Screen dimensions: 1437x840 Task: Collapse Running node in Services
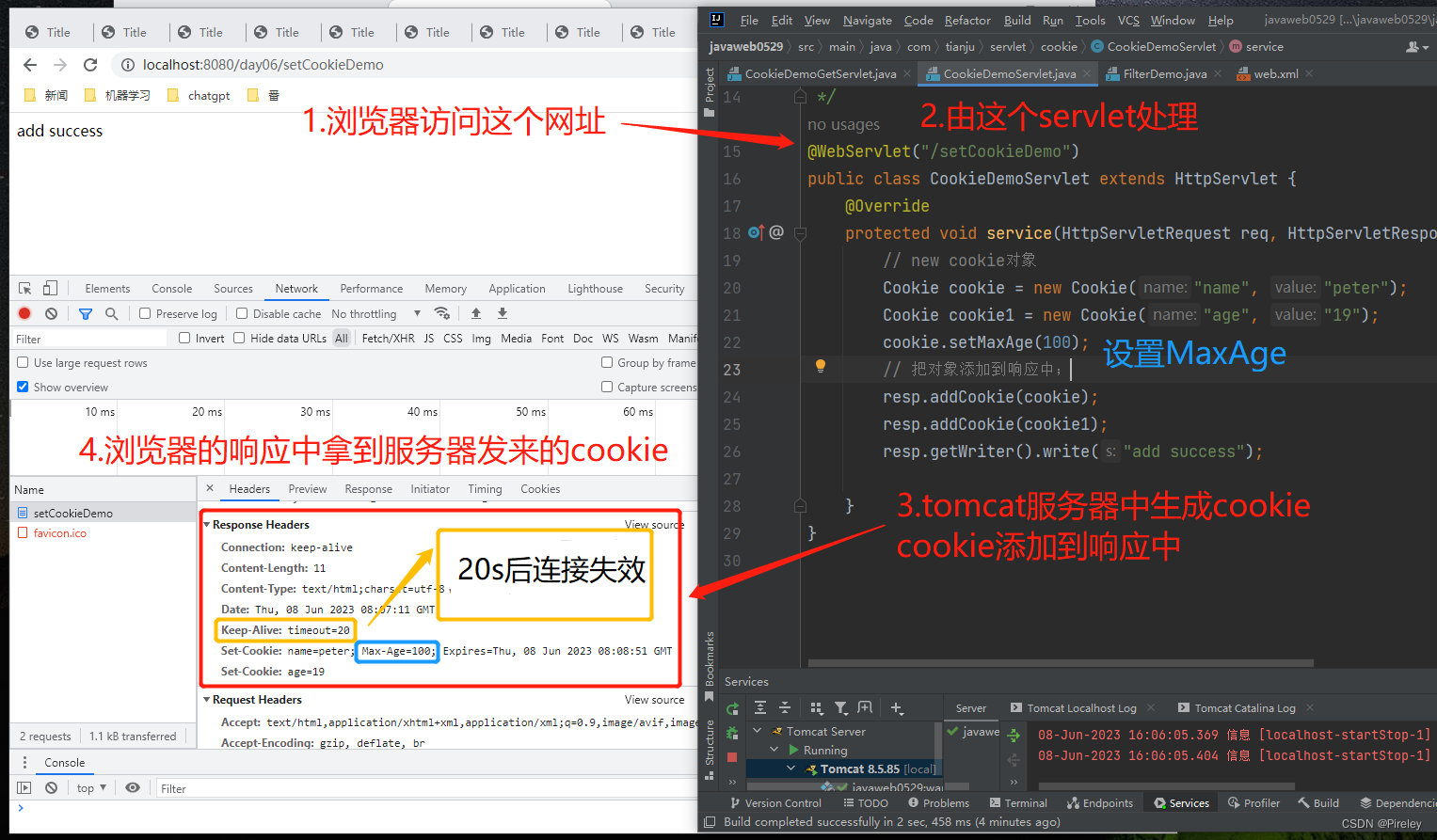pos(774,750)
